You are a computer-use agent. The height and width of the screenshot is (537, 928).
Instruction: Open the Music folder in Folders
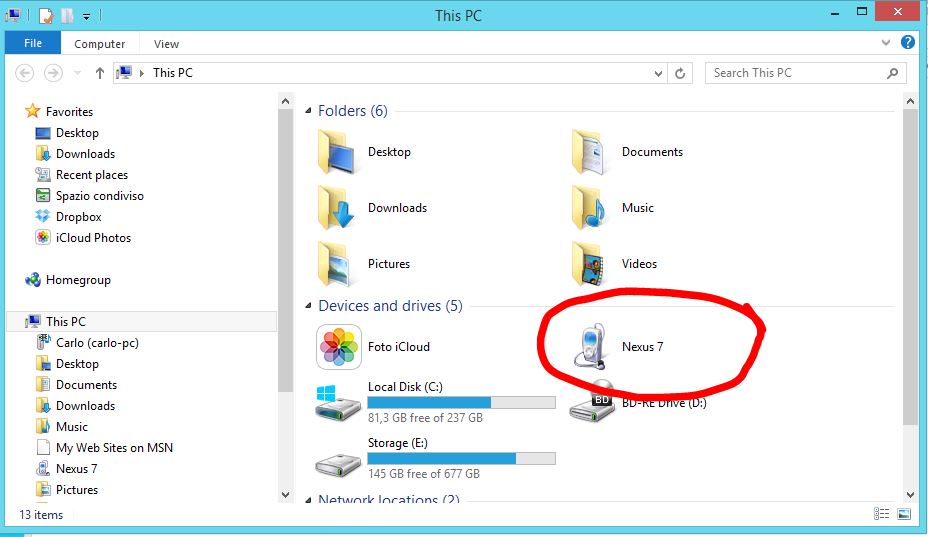592,208
